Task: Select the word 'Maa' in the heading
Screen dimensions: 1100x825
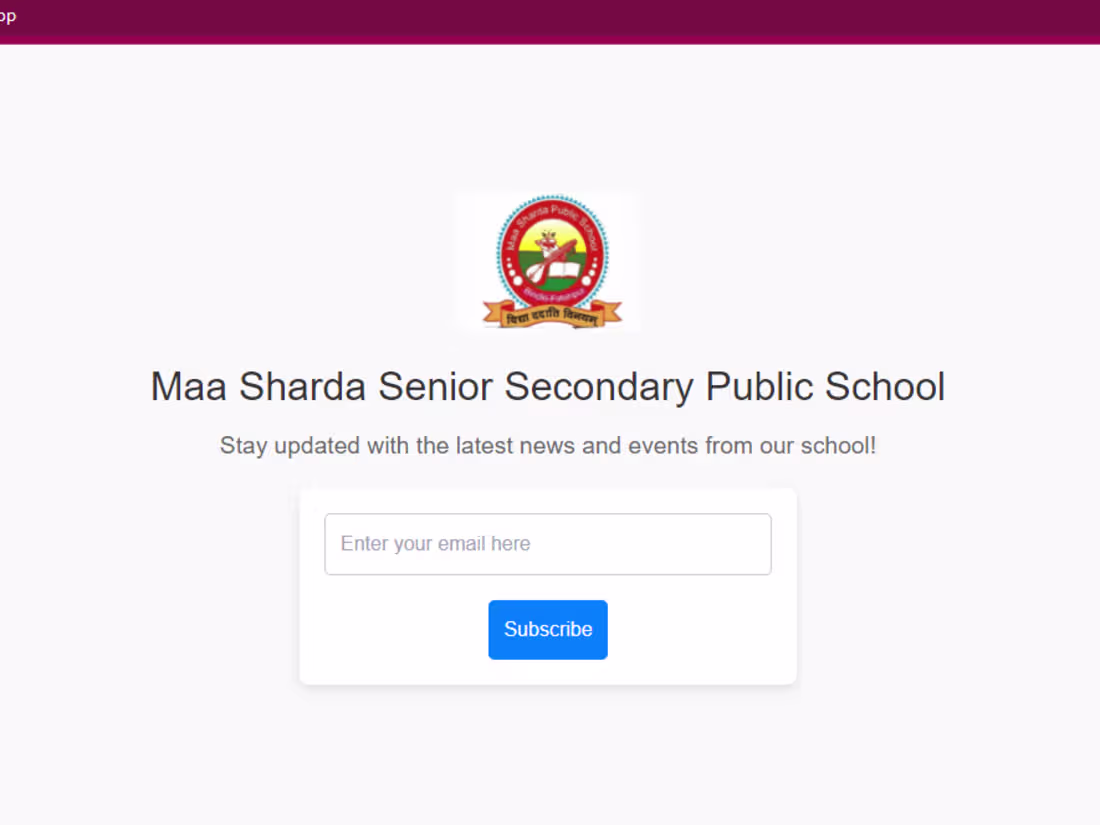Action: click(x=189, y=387)
